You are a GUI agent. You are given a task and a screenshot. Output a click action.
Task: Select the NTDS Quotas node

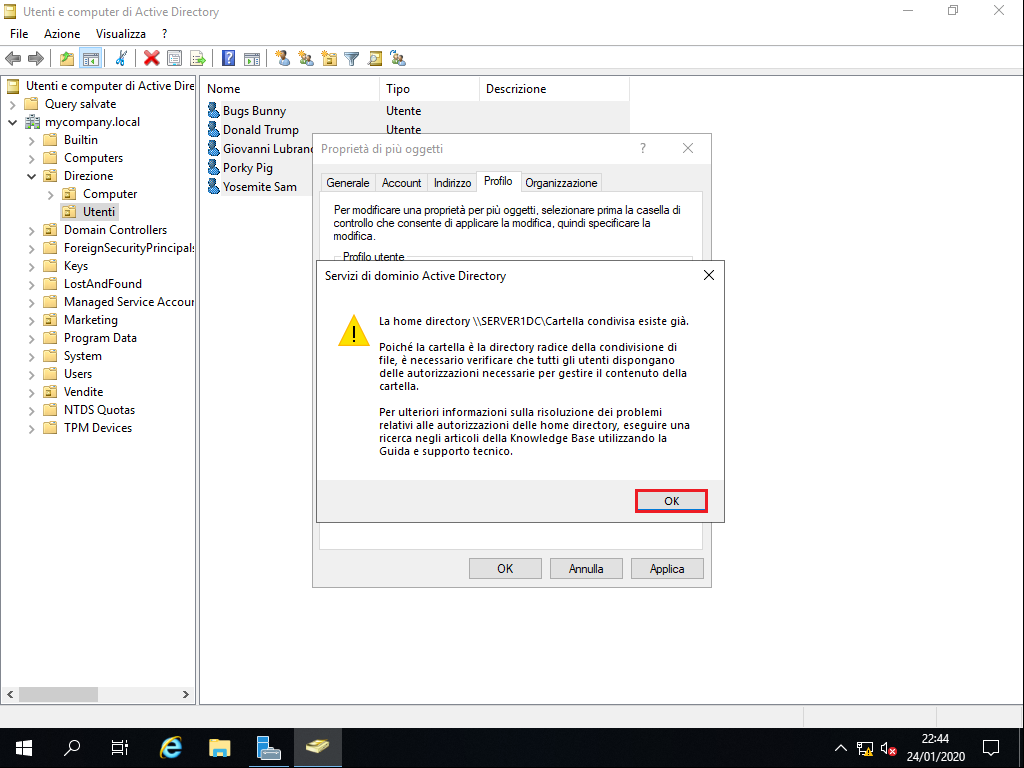[99, 410]
